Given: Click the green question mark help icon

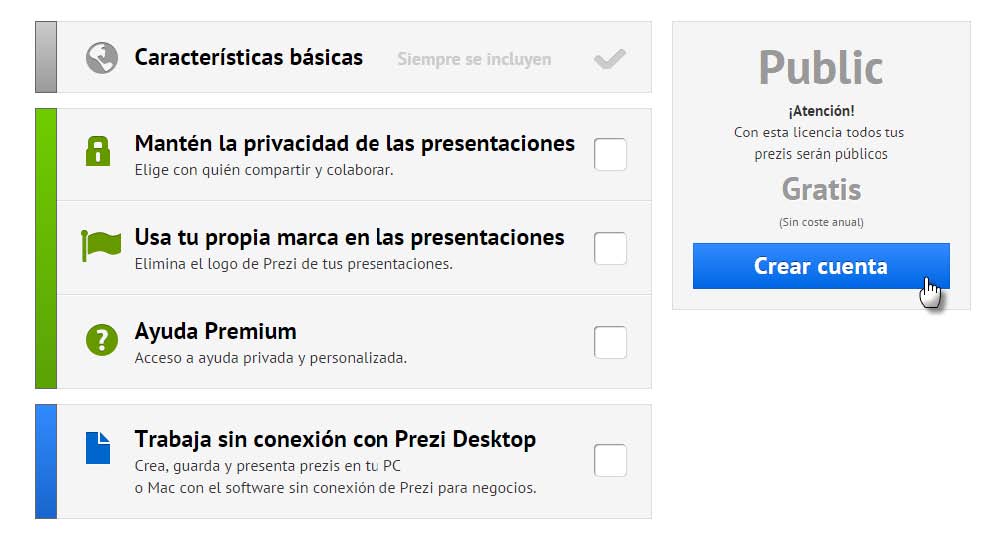Looking at the screenshot, I should (102, 340).
